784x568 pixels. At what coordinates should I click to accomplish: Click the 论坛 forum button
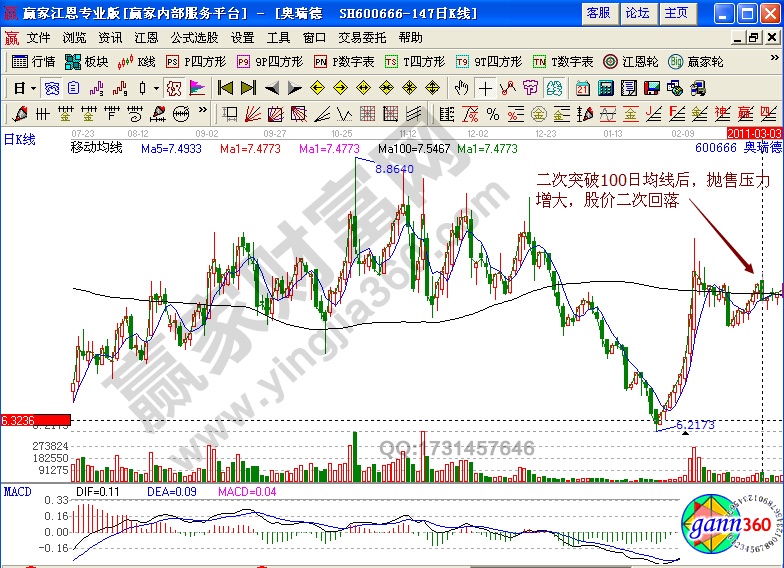(x=637, y=13)
